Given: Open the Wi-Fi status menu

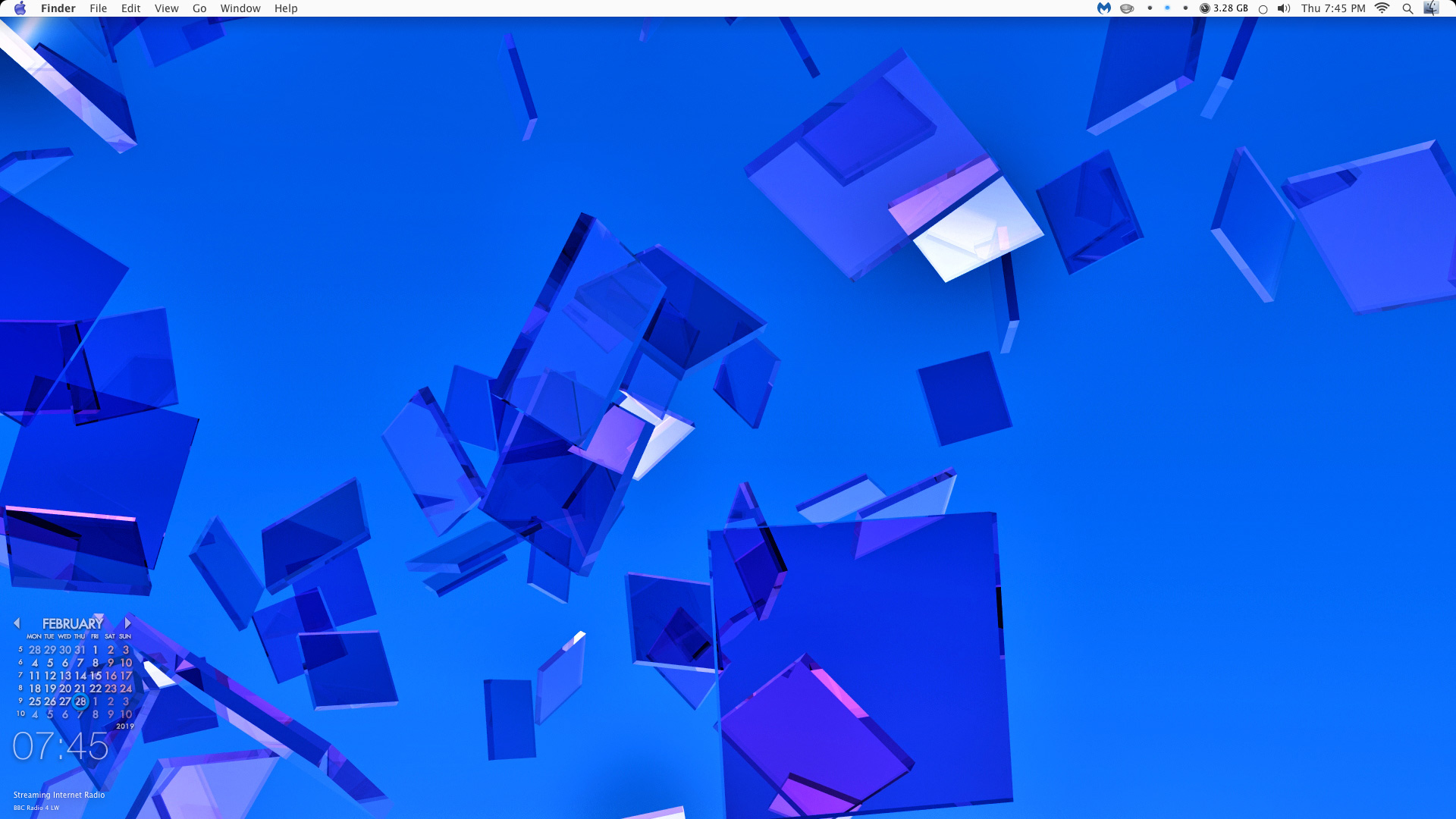Looking at the screenshot, I should tap(1382, 8).
